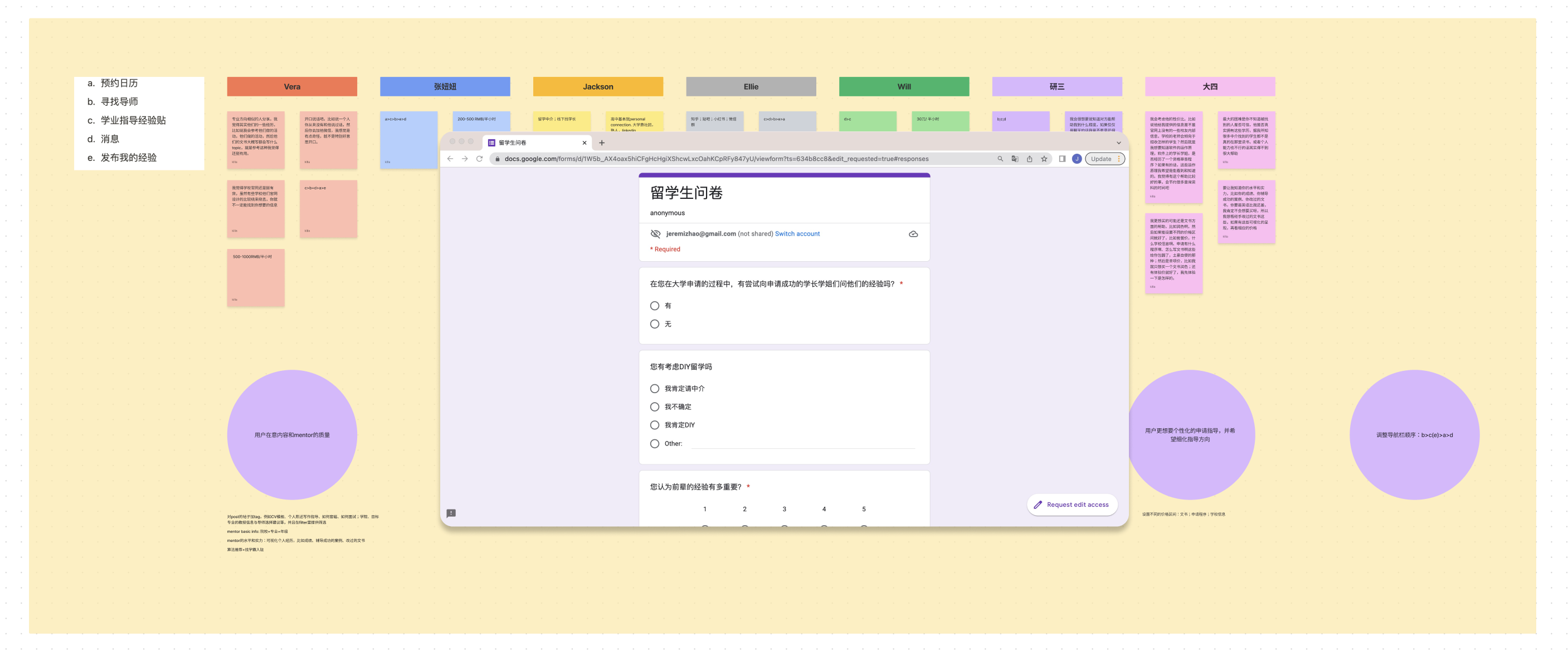Click the cloud draft saved icon
This screenshot has width=1568, height=656.
pos(913,234)
